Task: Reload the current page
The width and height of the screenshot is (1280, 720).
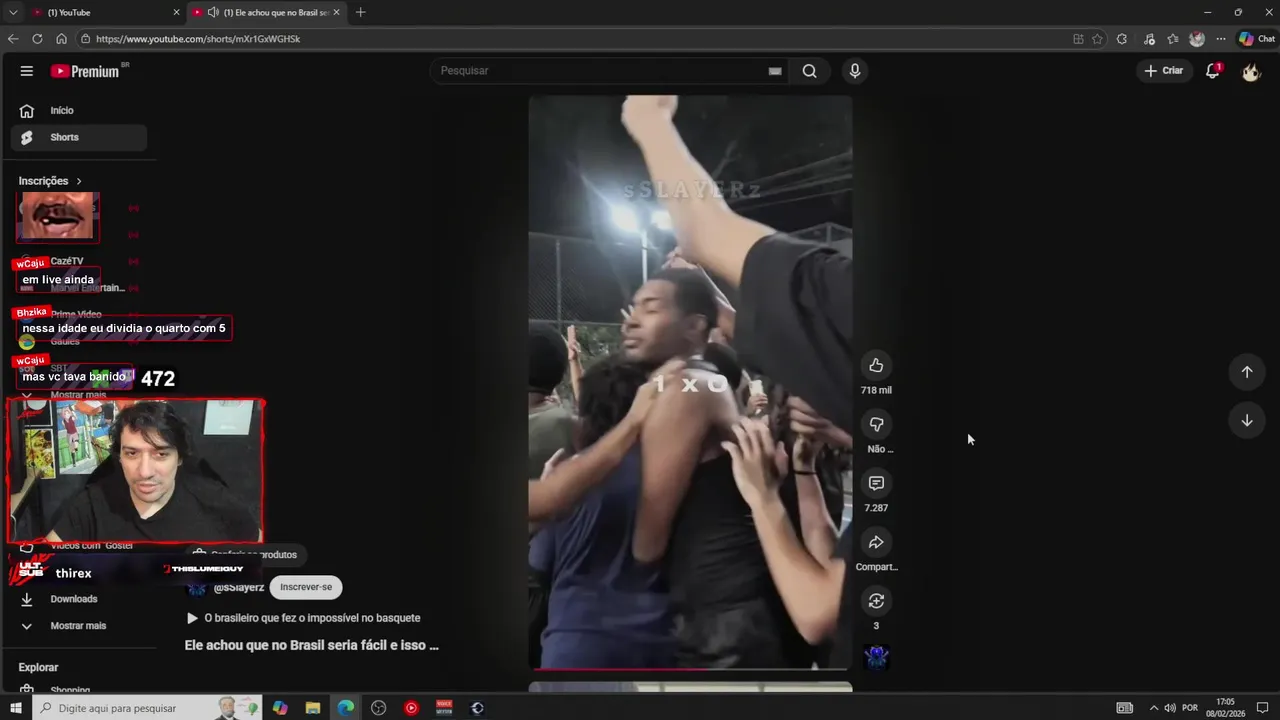Action: [37, 39]
